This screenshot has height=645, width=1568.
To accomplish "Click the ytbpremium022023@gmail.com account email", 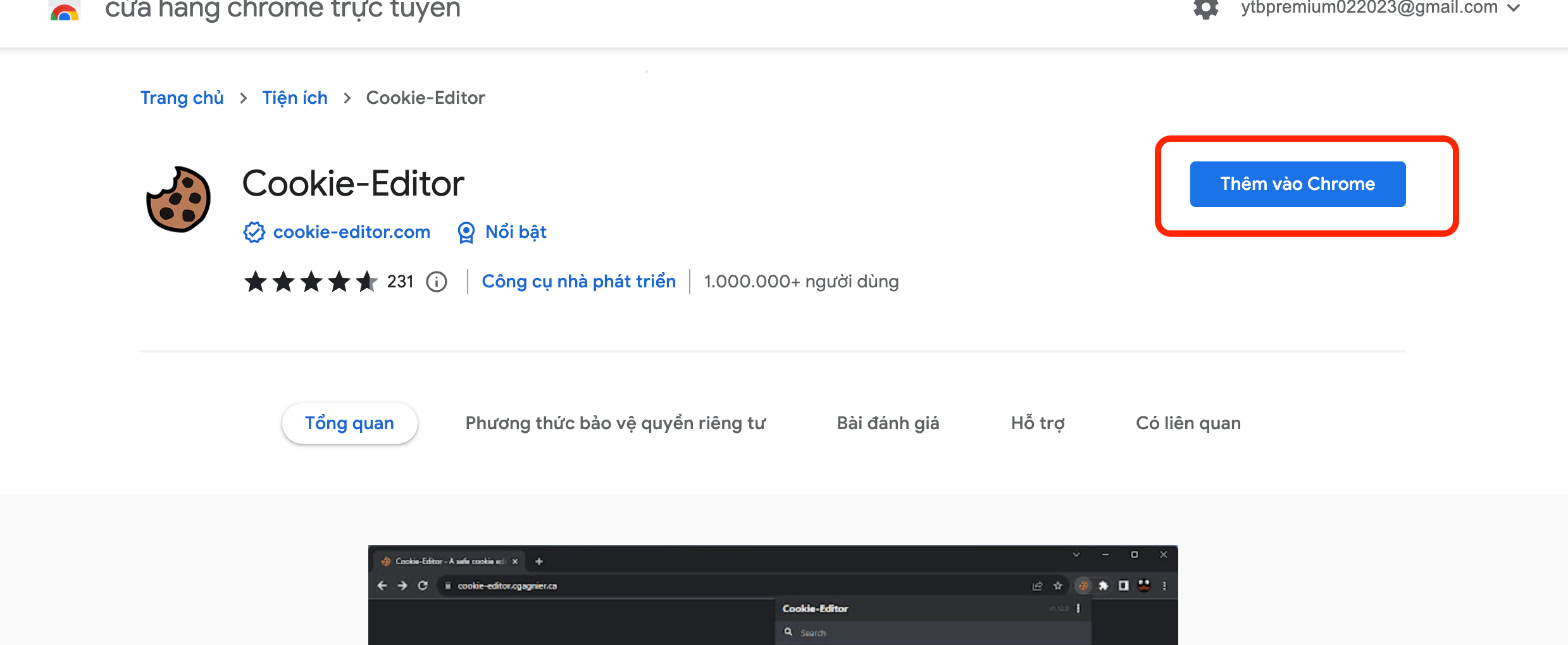I will click(1369, 8).
